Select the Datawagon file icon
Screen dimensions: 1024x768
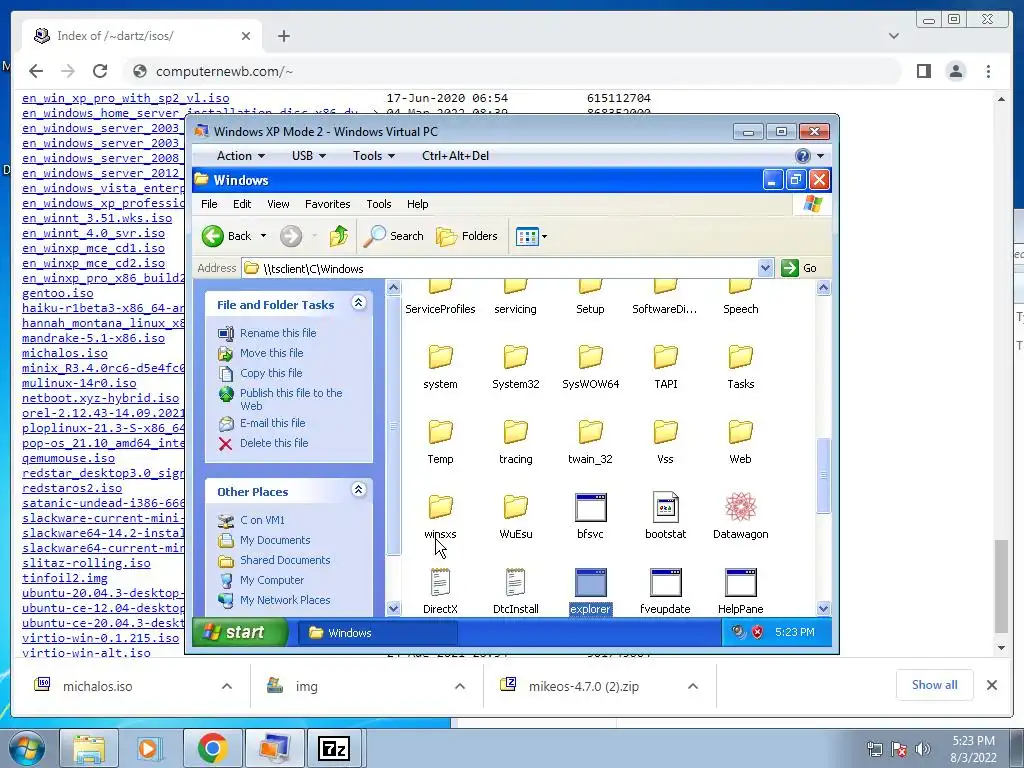coord(741,507)
